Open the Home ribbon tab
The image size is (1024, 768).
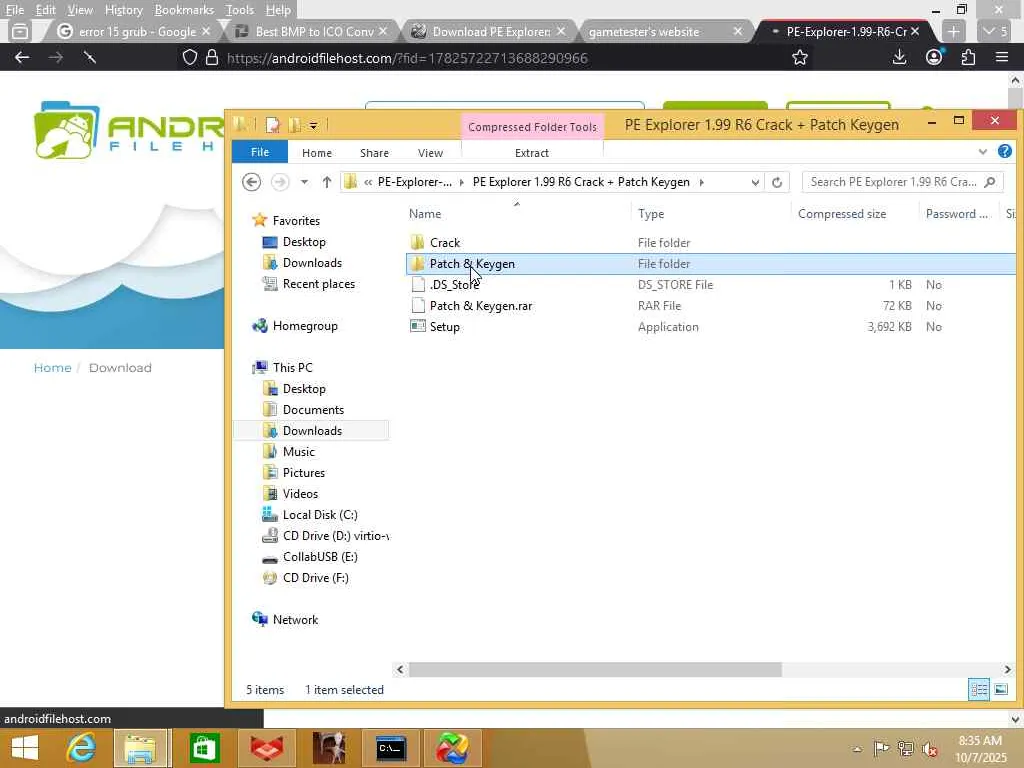point(317,153)
